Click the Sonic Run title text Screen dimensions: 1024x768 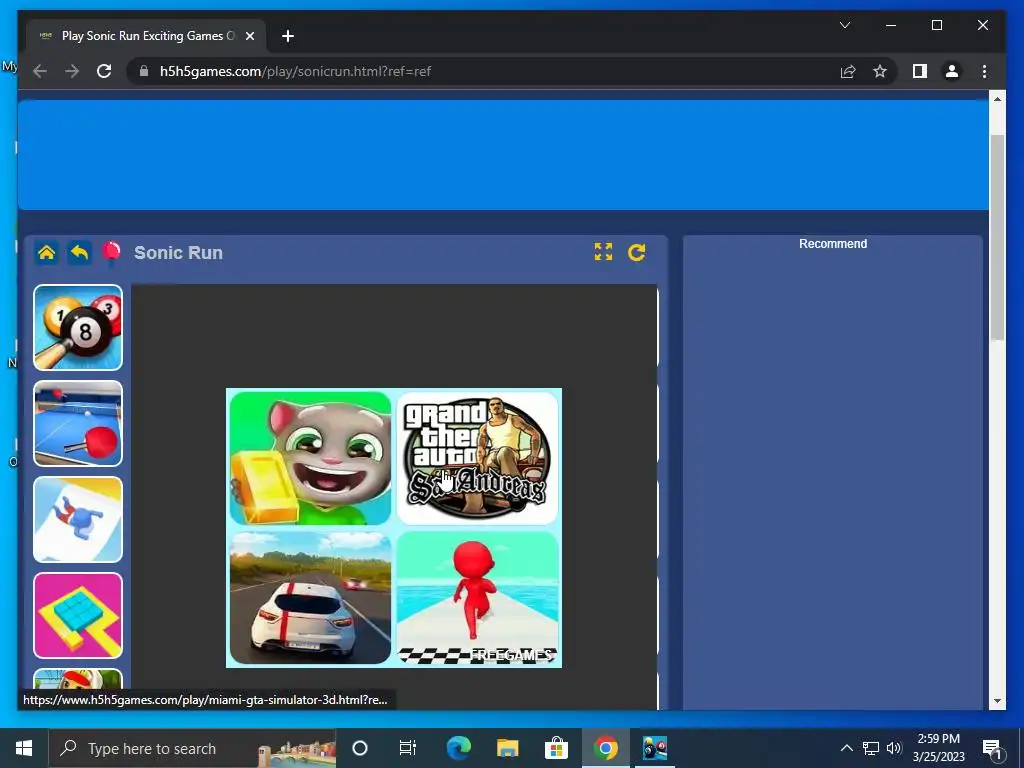pyautogui.click(x=178, y=253)
